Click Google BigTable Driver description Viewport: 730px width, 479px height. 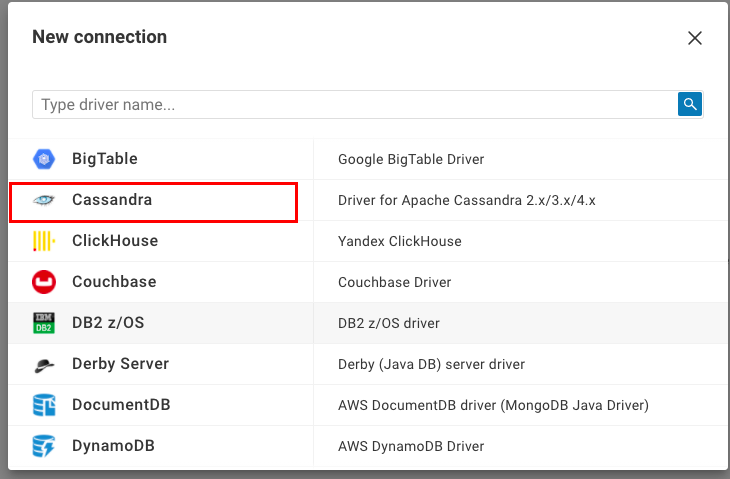[x=411, y=159]
